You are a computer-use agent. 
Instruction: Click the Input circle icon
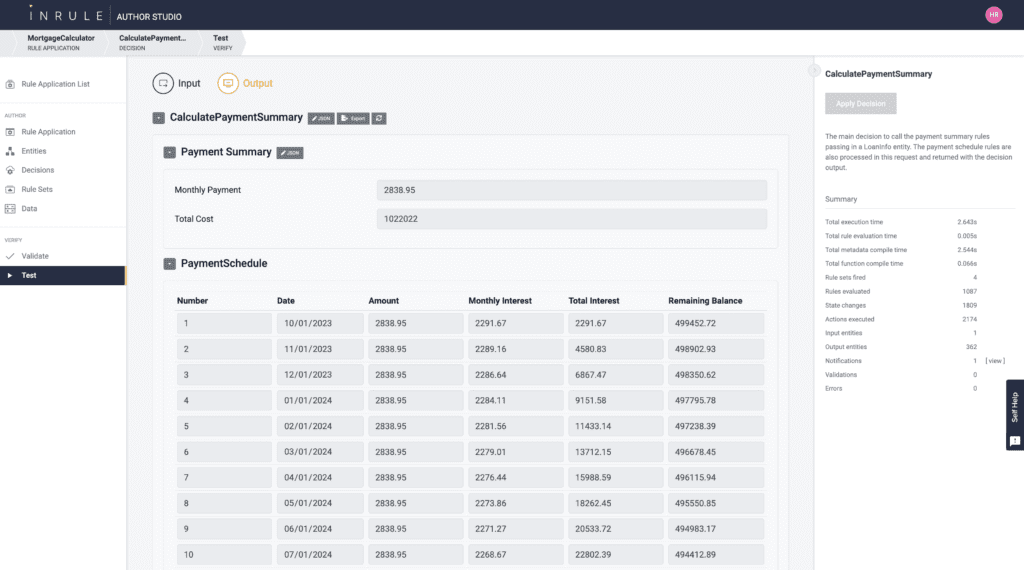coord(163,84)
